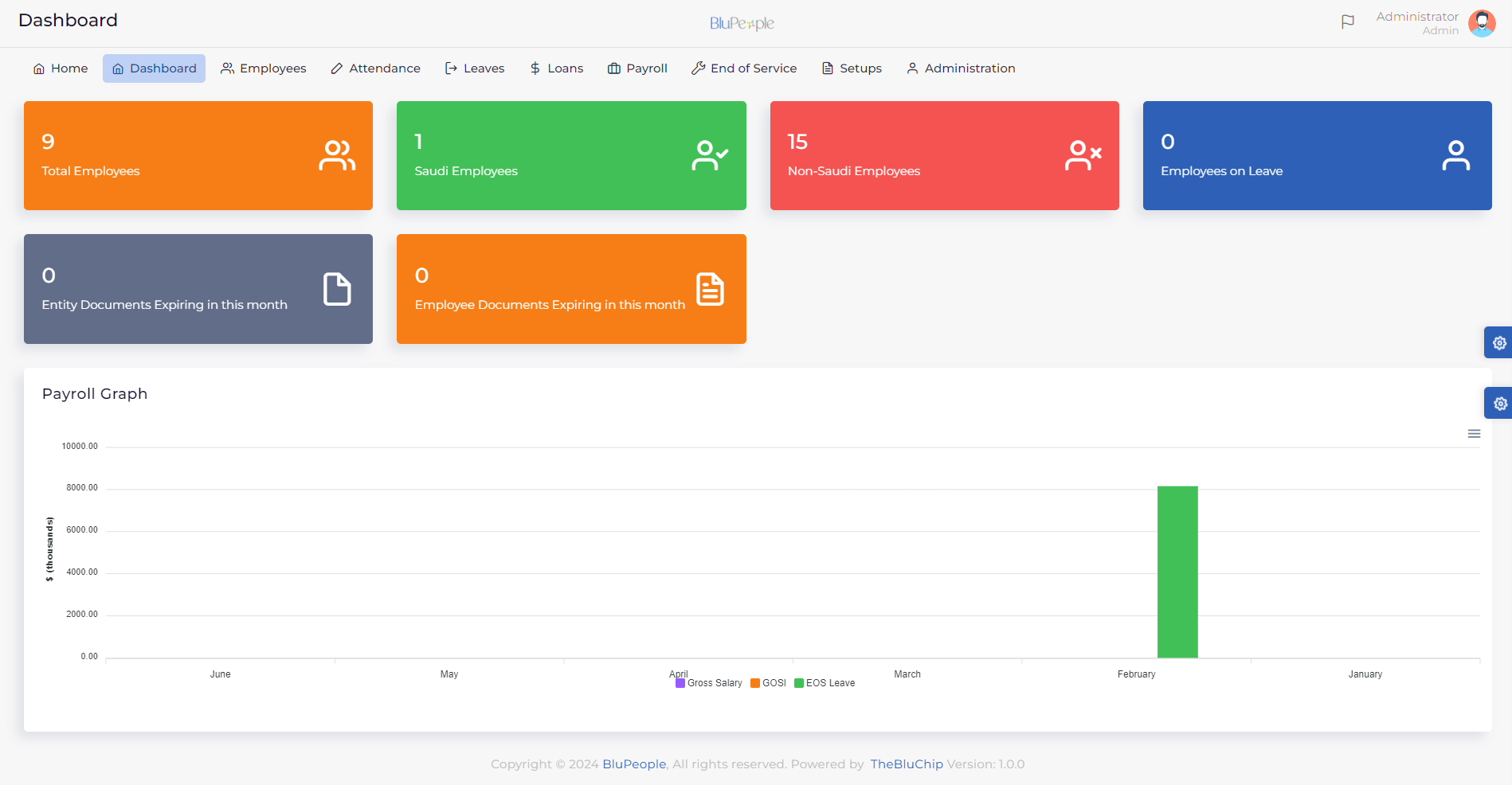This screenshot has width=1512, height=785.
Task: Toggle the Gross Salary series in the legend
Action: click(707, 682)
